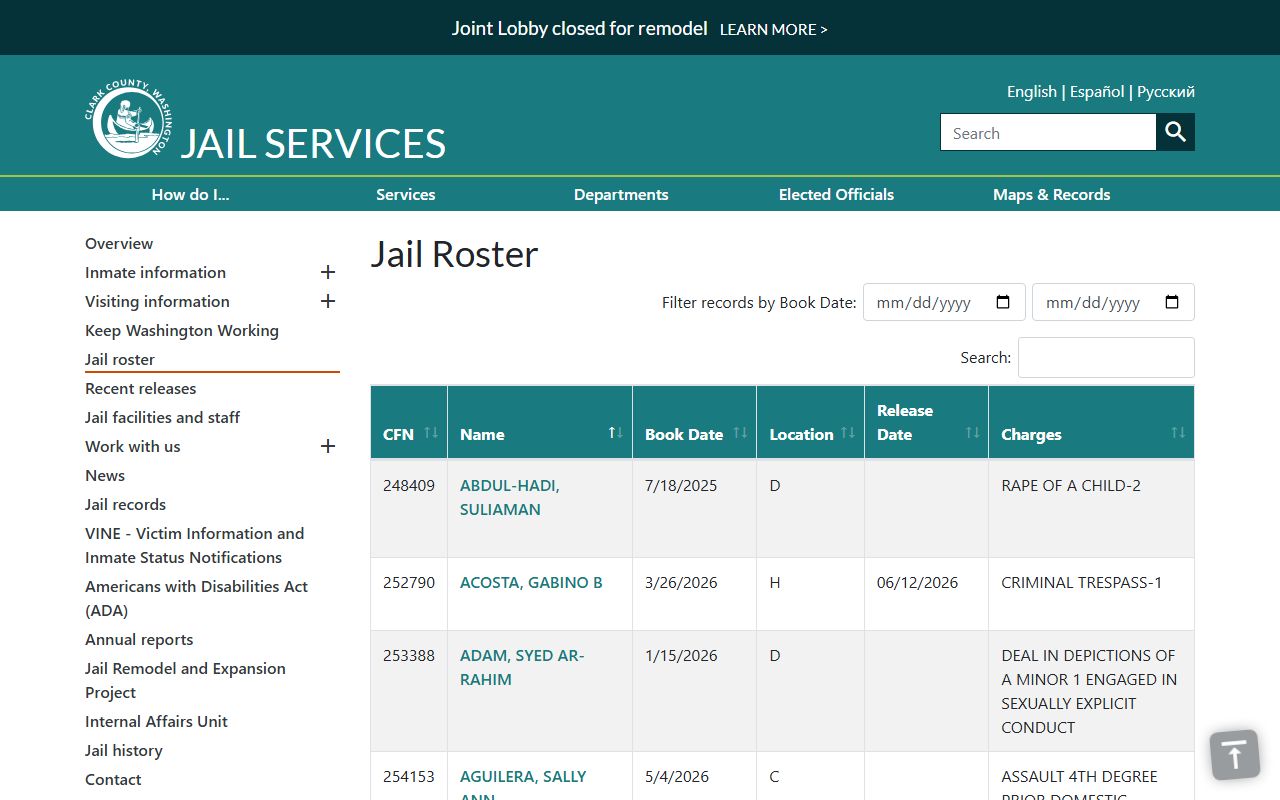This screenshot has width=1280, height=800.
Task: Sort table by Location column arrows
Action: click(x=848, y=433)
